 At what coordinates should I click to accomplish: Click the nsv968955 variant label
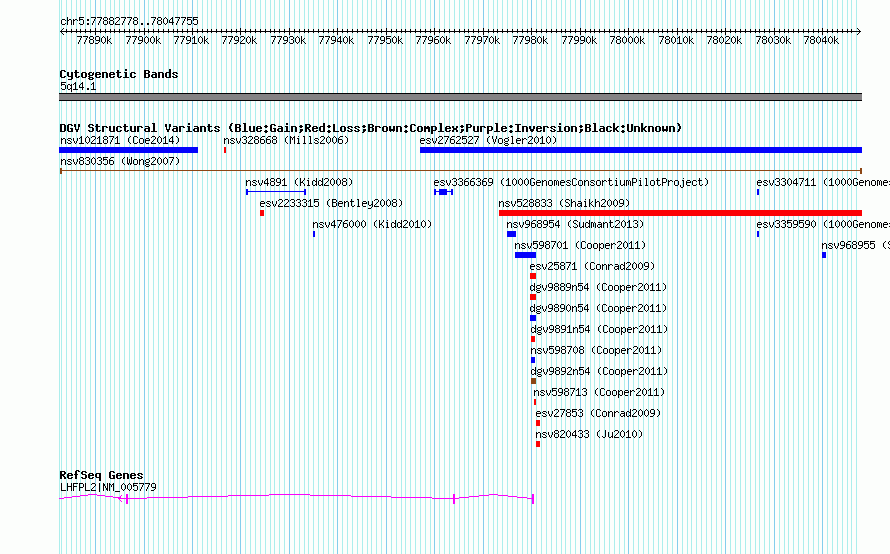(x=855, y=245)
